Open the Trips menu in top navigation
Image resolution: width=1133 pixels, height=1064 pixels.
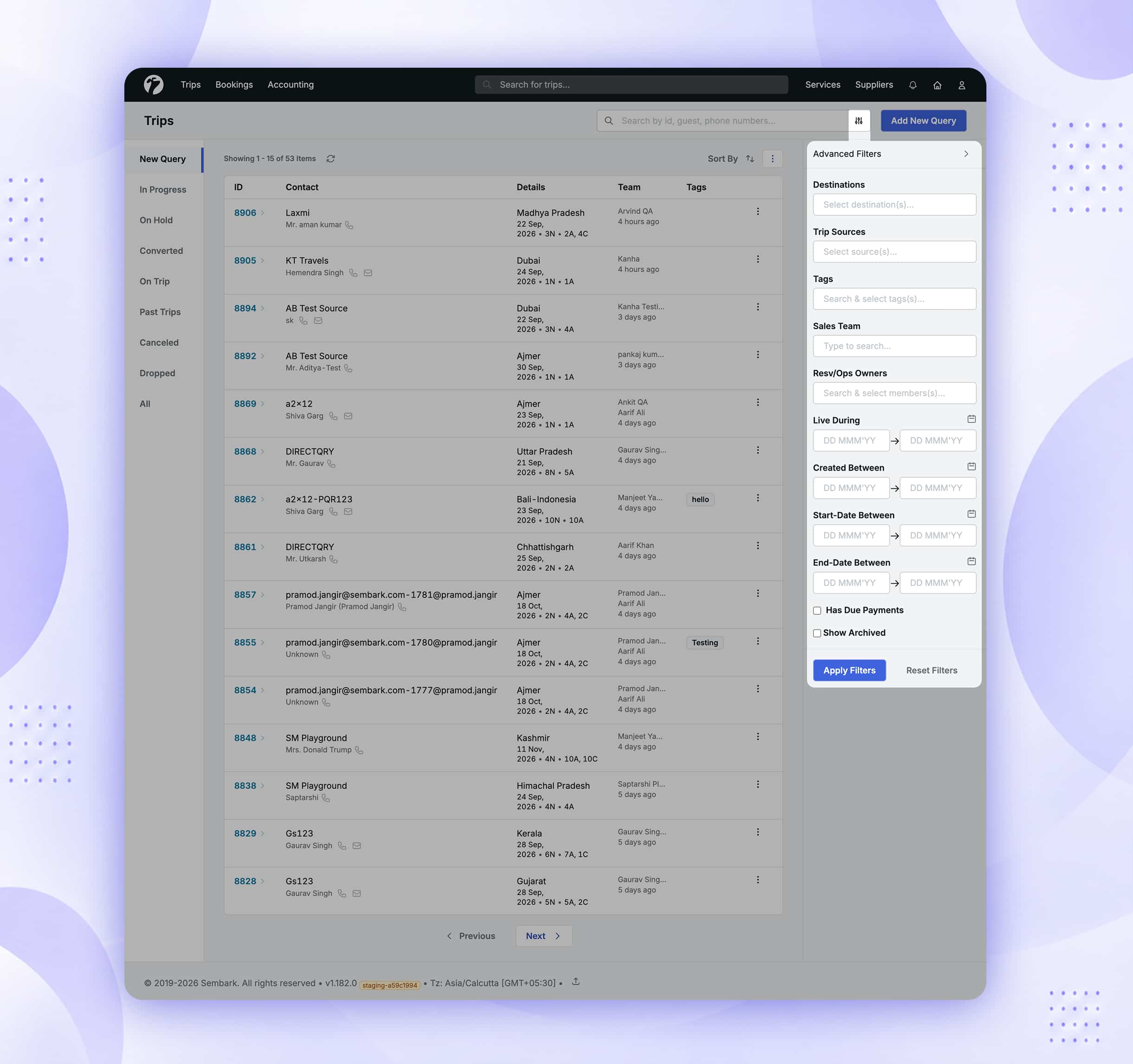(191, 85)
